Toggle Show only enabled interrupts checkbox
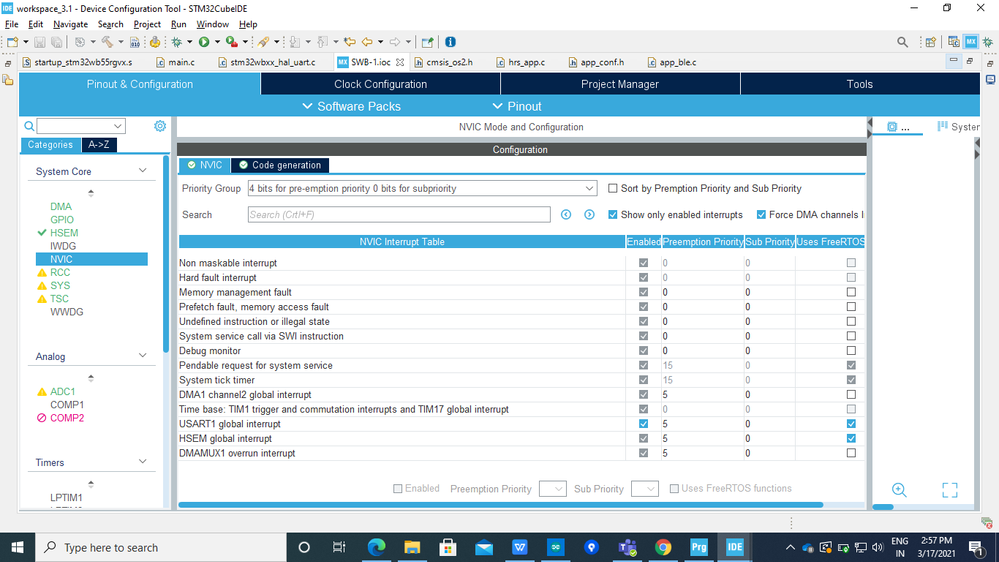This screenshot has height=562, width=999. pos(613,215)
